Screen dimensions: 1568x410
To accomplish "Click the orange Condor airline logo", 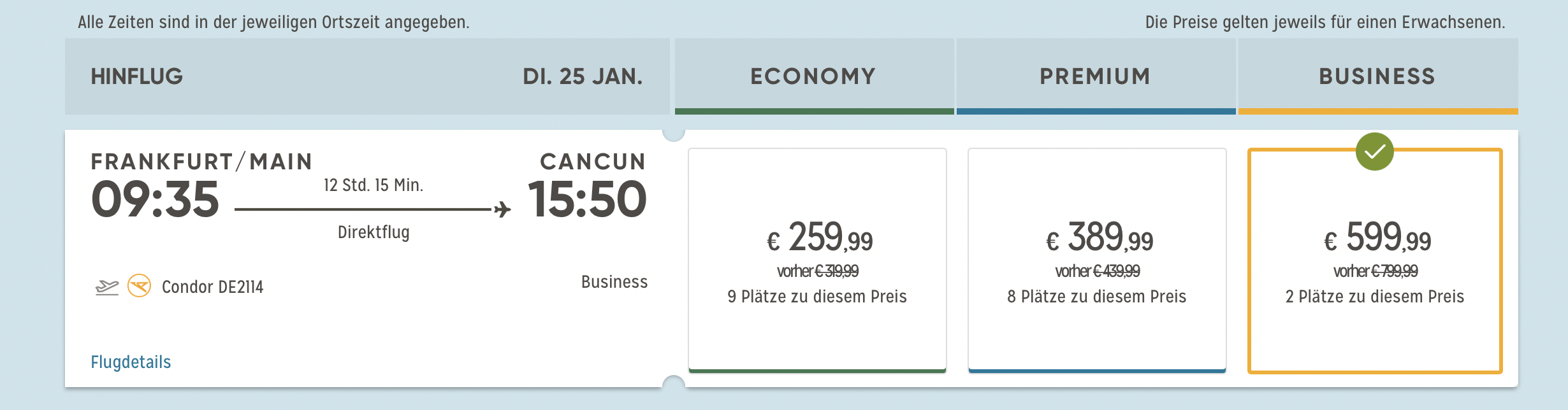I will pos(139,286).
